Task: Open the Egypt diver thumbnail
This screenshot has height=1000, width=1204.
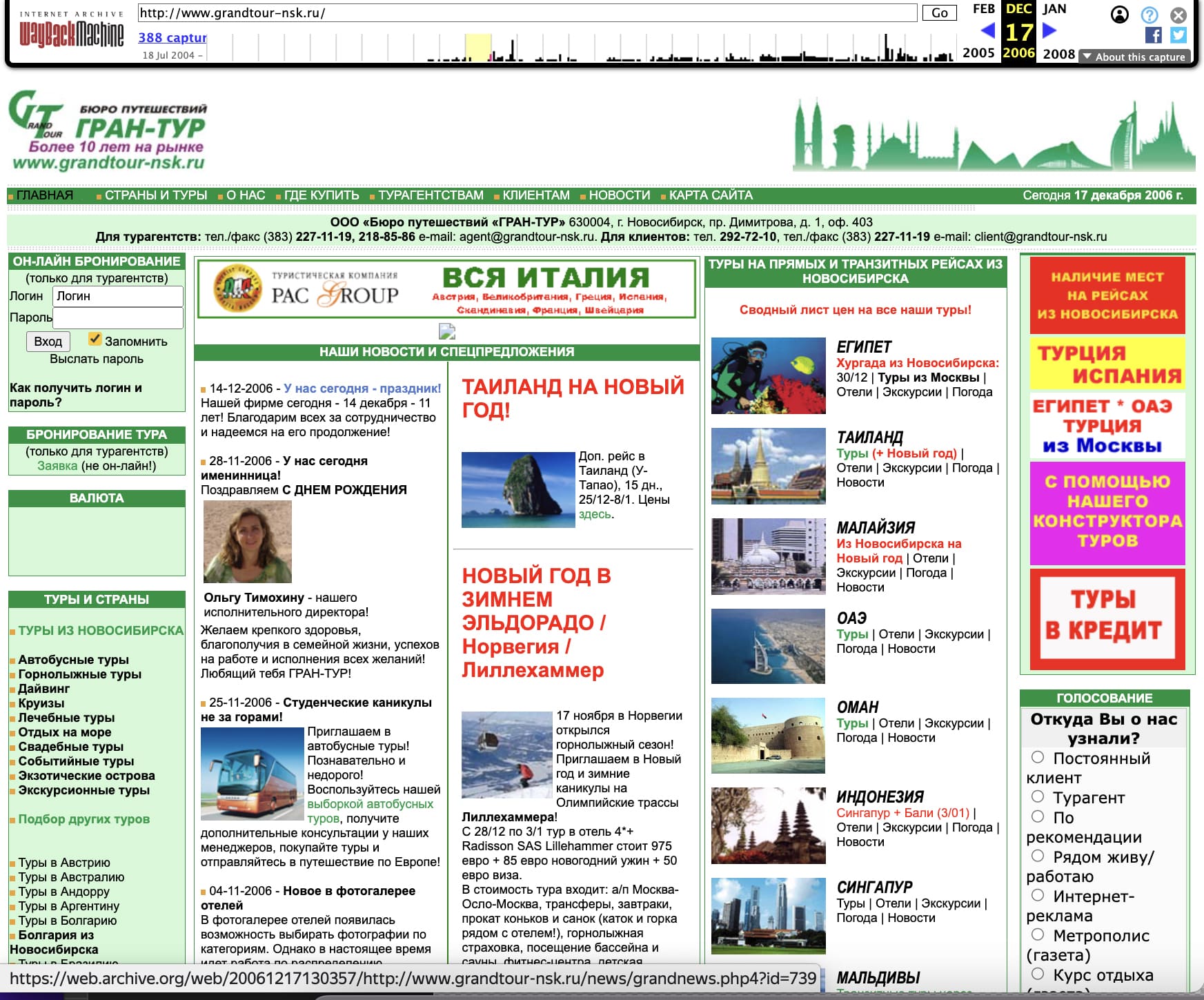Action: pos(768,375)
